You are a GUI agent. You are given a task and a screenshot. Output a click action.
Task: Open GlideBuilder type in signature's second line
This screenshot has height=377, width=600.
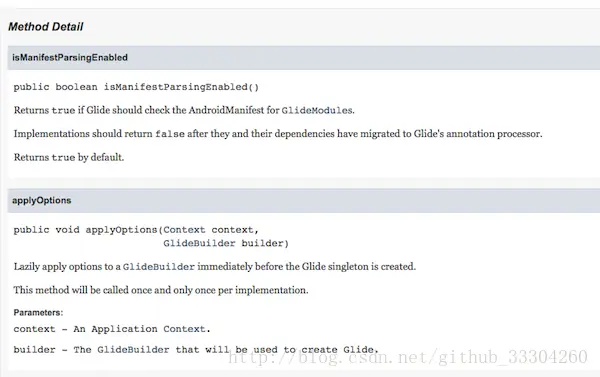[x=199, y=243]
